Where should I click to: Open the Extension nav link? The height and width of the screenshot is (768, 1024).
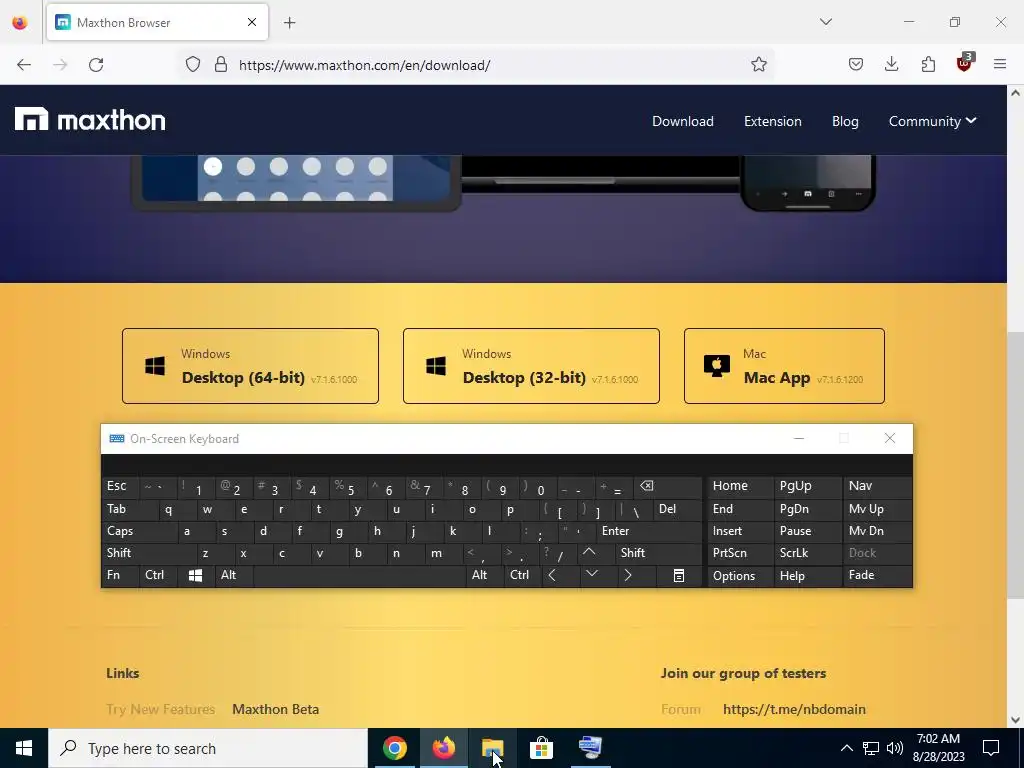773,121
